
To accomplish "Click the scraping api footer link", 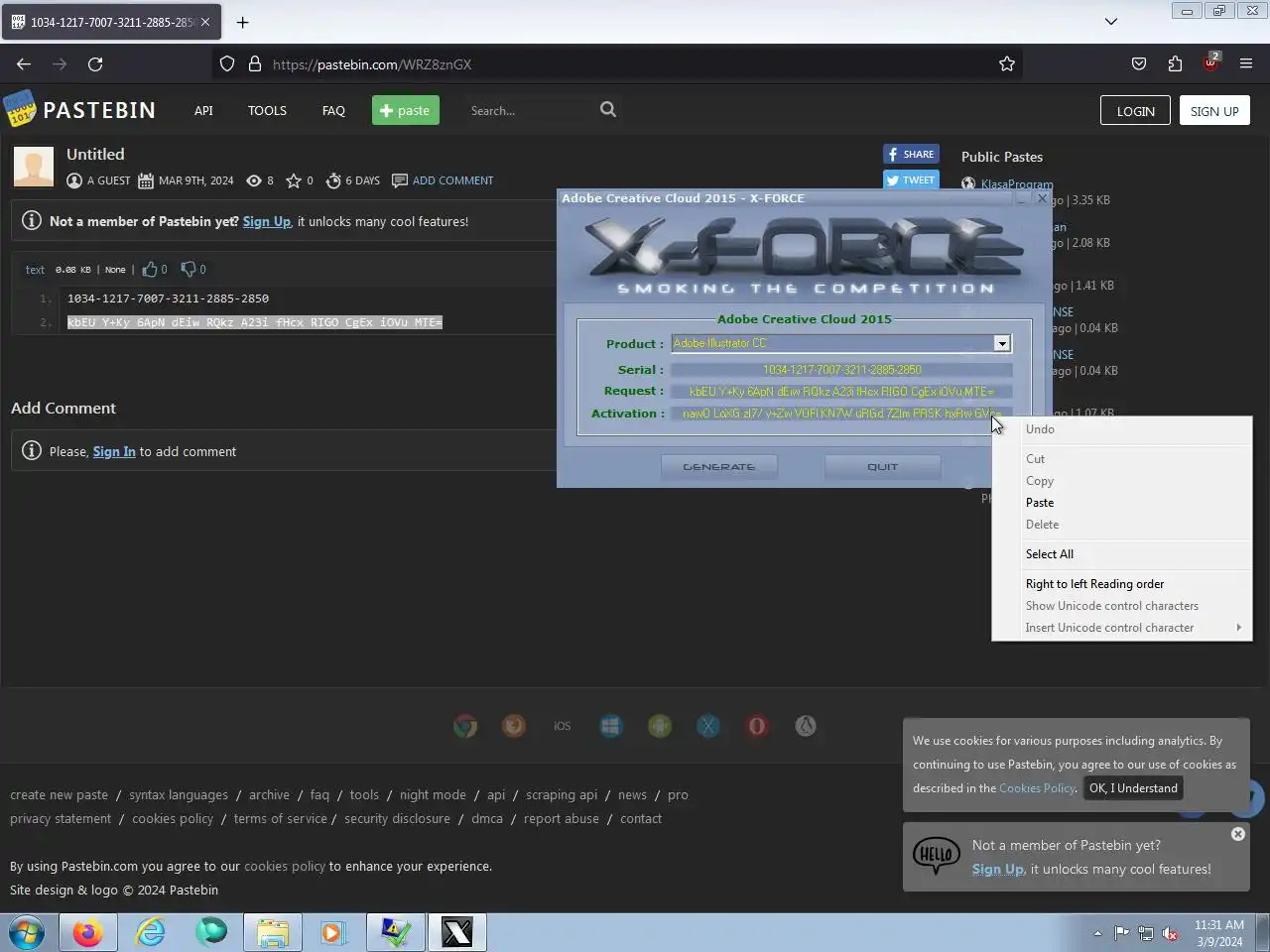I will (x=562, y=795).
